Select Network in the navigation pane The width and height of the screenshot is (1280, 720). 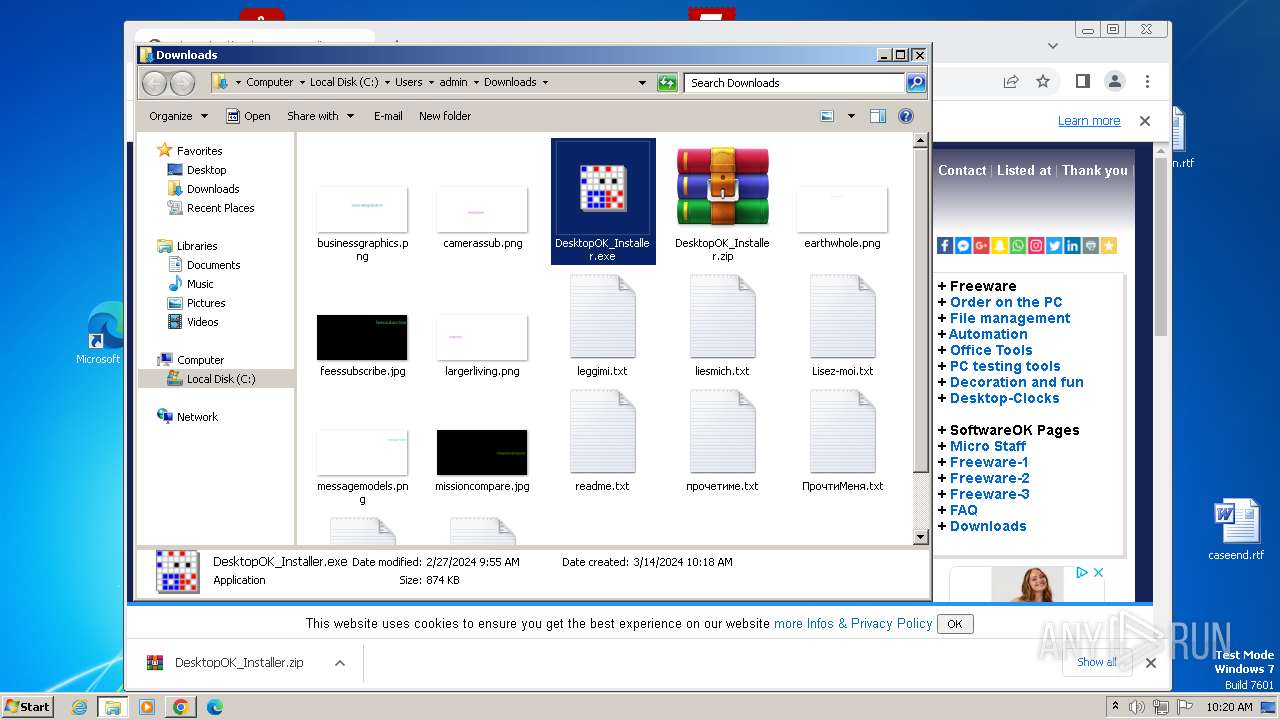[197, 417]
